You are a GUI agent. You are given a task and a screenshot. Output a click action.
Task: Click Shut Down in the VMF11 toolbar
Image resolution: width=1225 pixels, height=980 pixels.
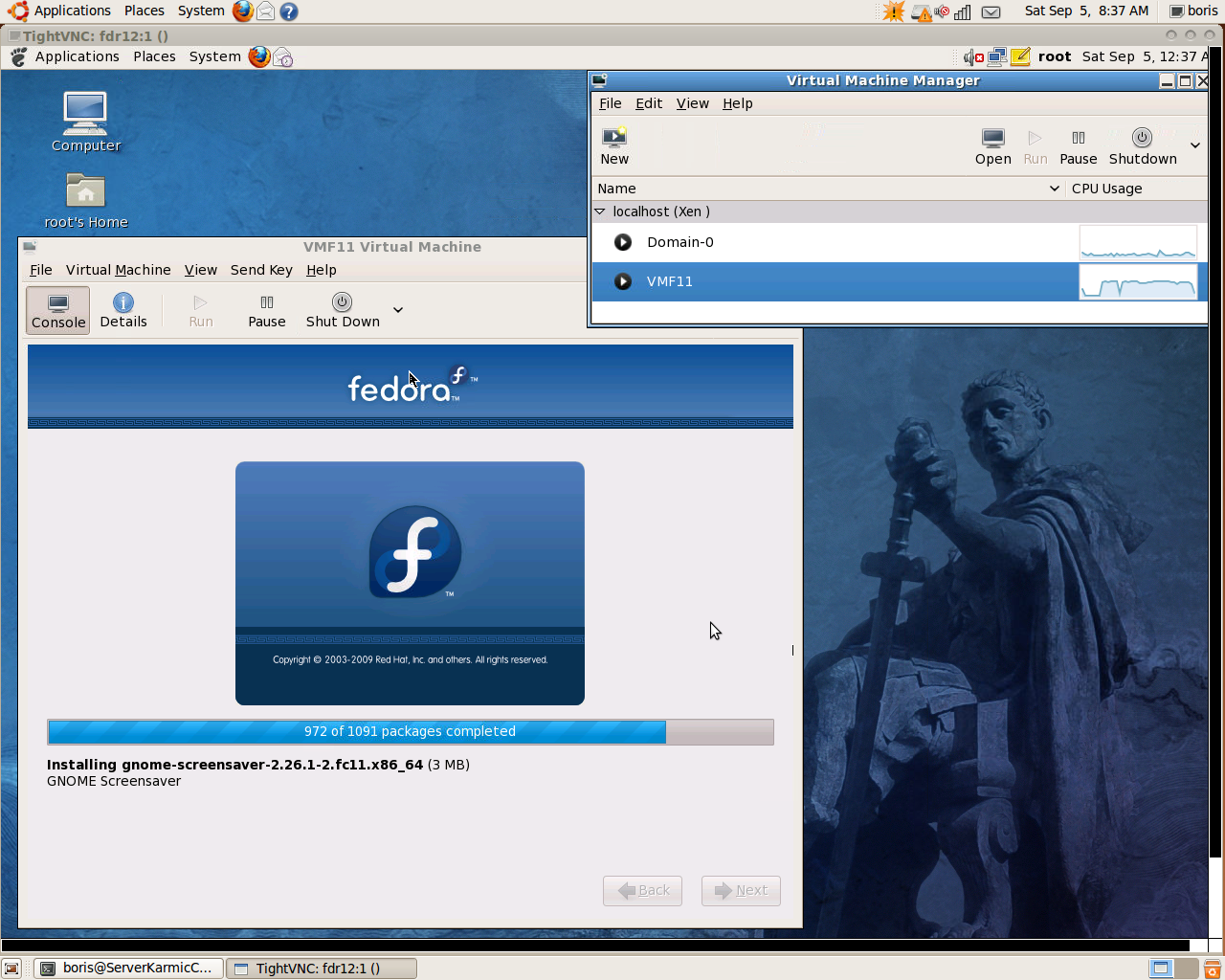(343, 310)
